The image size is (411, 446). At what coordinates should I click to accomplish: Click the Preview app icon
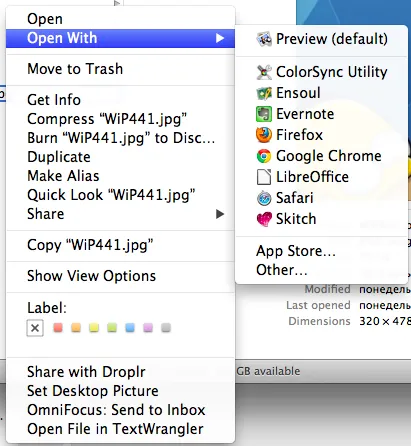(x=264, y=39)
